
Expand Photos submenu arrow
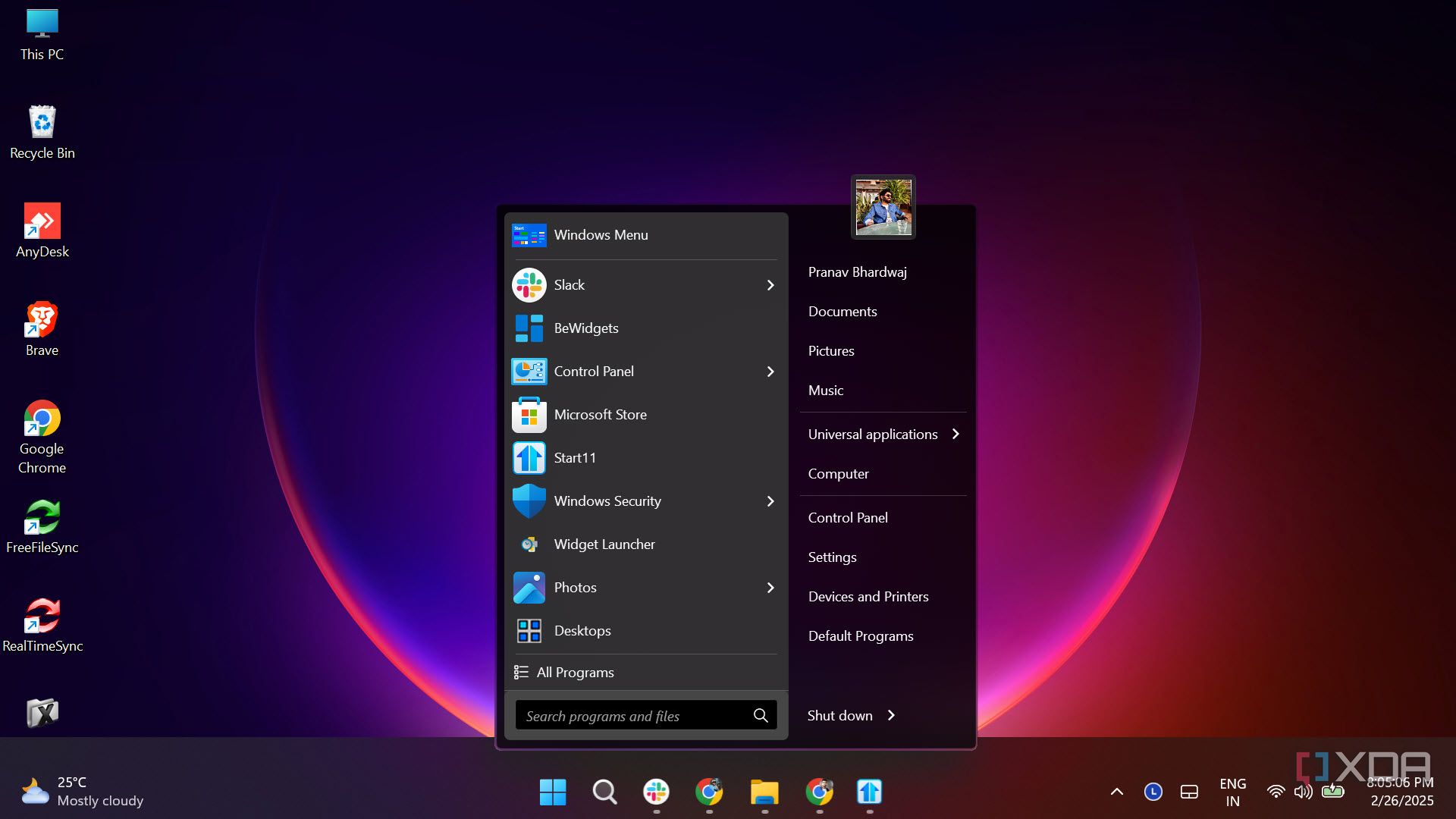point(770,588)
